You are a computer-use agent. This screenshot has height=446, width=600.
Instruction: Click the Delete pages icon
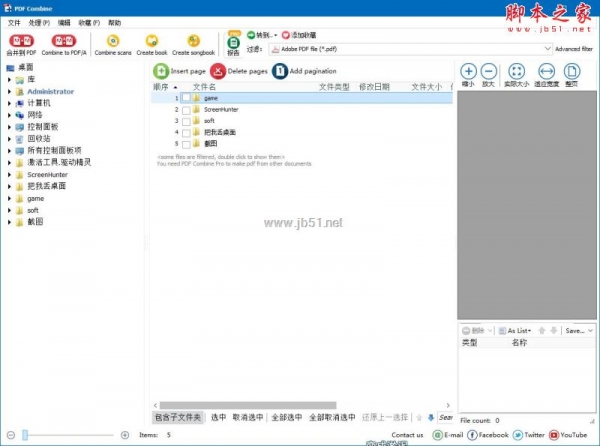[x=218, y=71]
